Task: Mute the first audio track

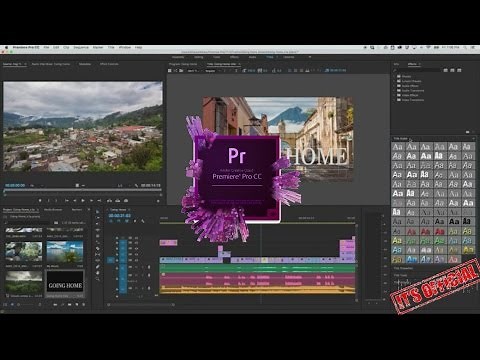Action: click(x=136, y=267)
